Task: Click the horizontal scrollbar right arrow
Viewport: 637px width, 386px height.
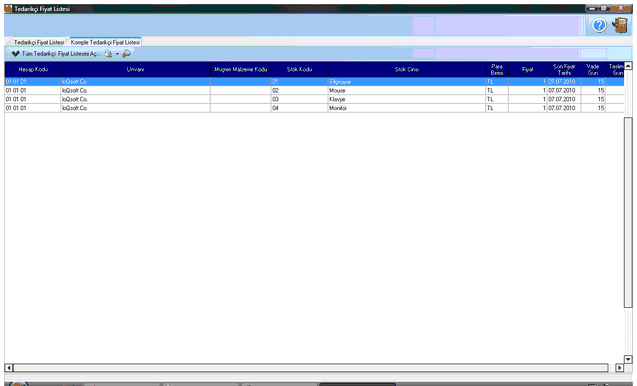Action: coord(620,368)
